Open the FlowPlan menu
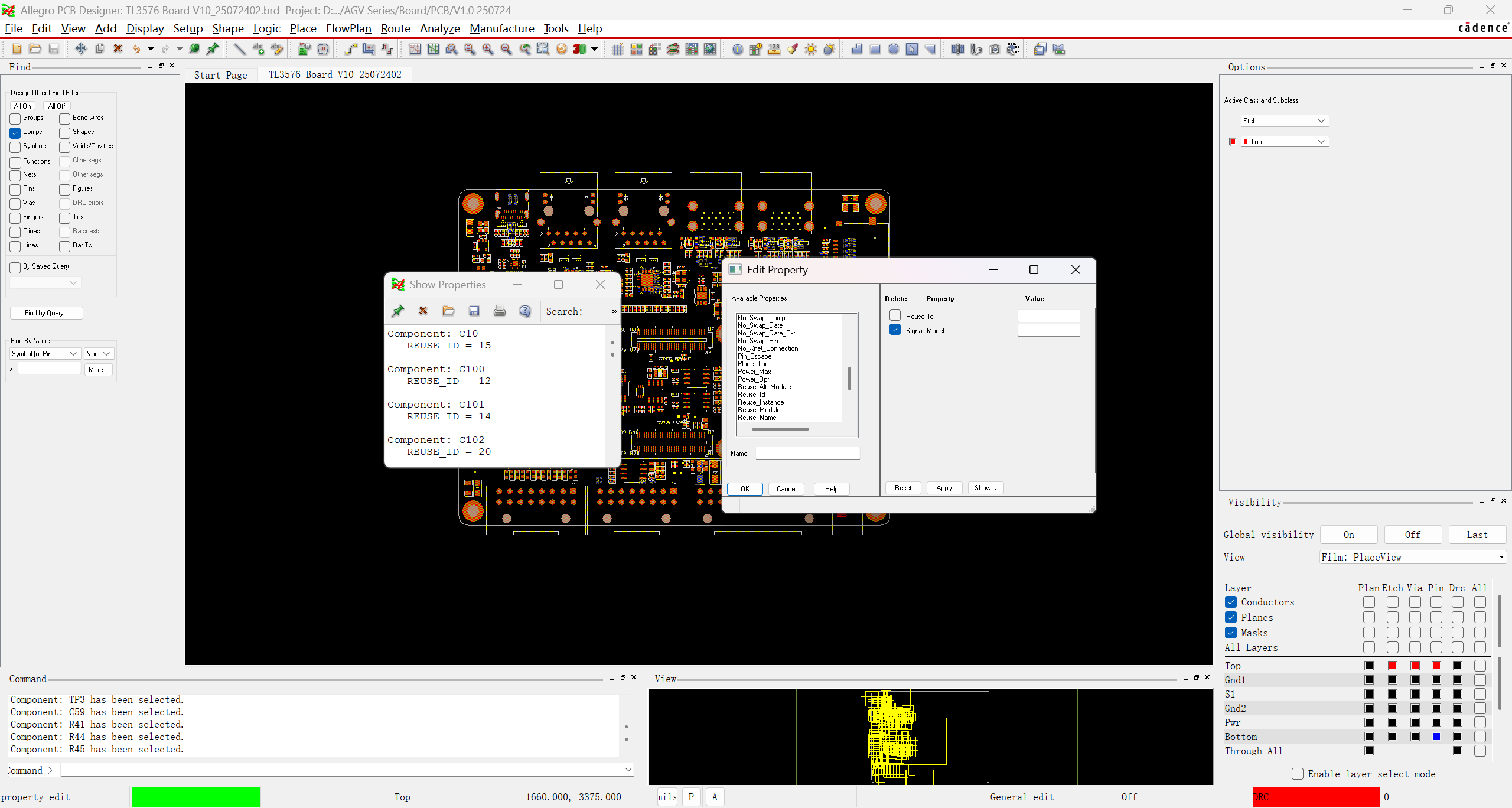This screenshot has height=808, width=1512. coord(348,28)
